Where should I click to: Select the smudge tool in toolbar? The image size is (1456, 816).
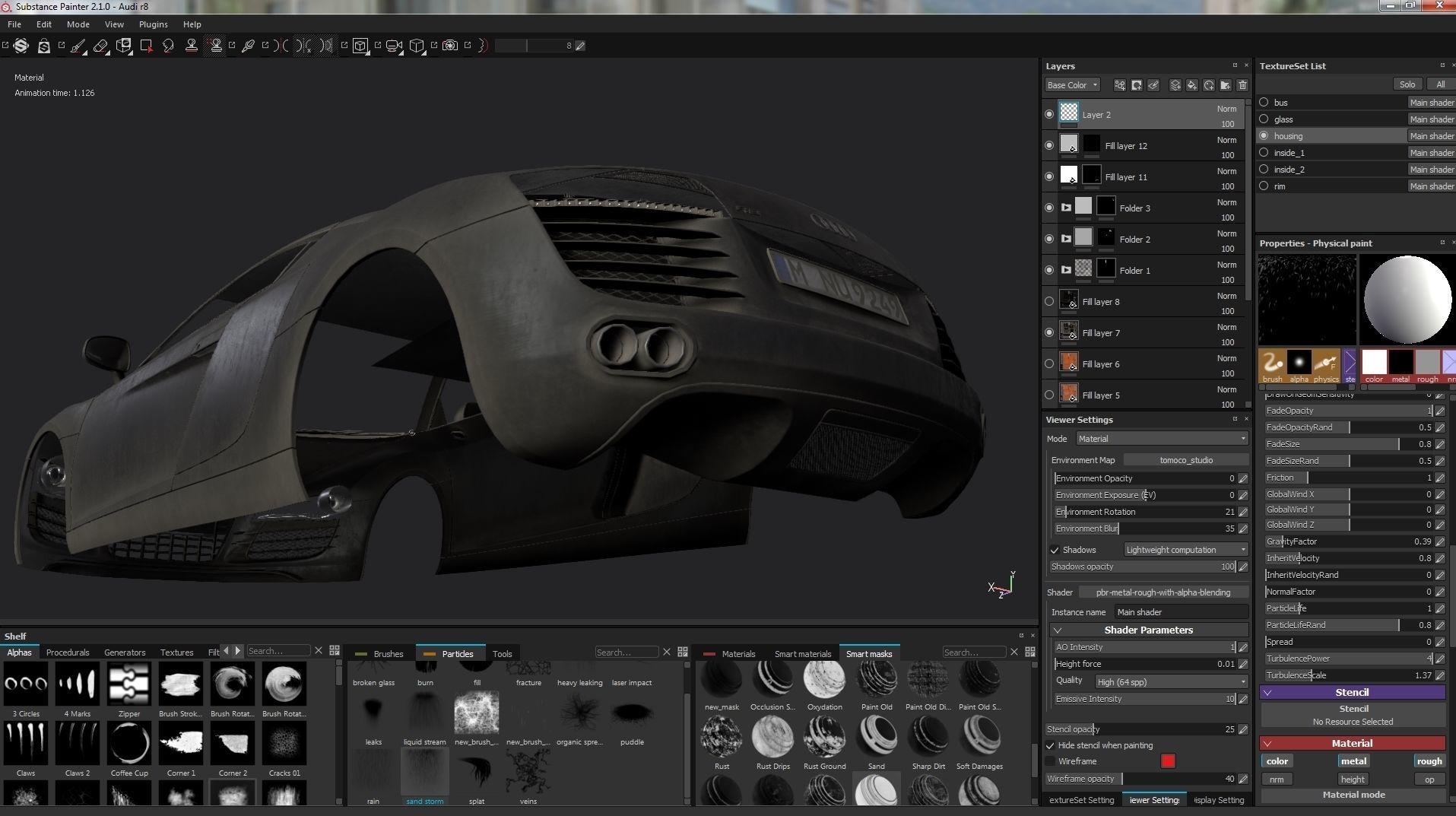[x=169, y=46]
